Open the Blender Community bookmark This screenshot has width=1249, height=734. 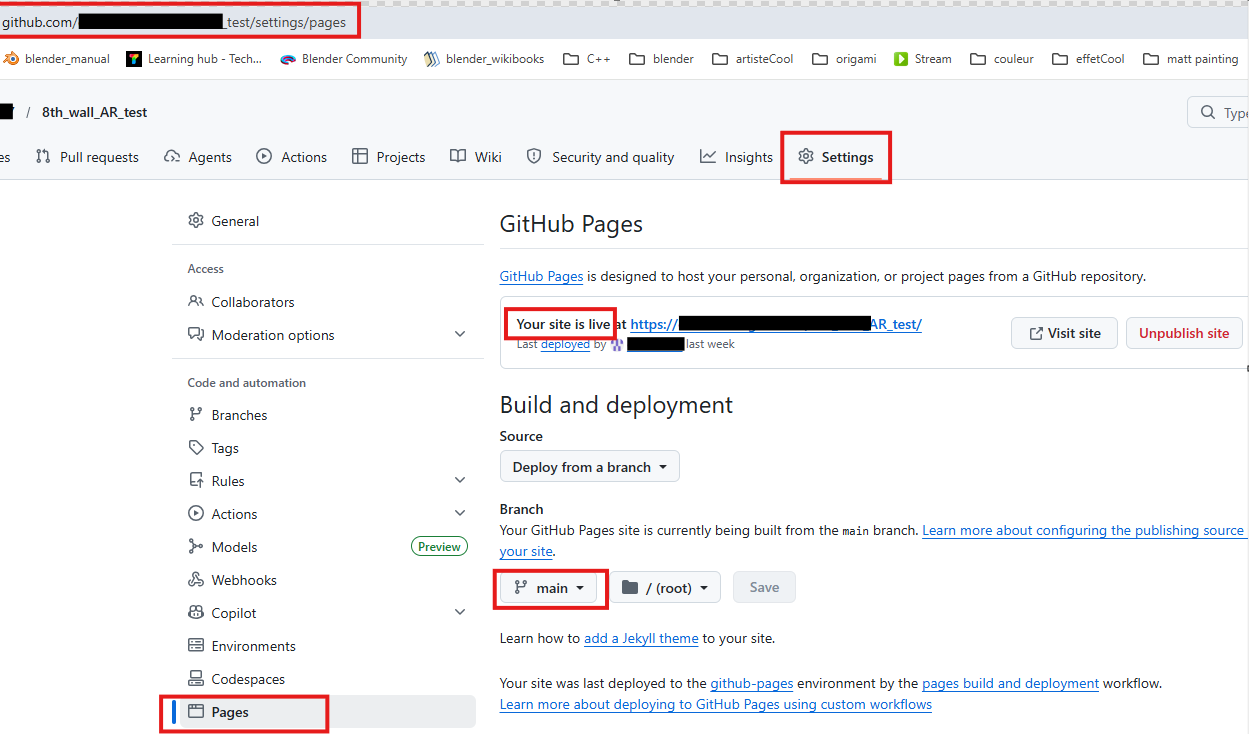344,59
